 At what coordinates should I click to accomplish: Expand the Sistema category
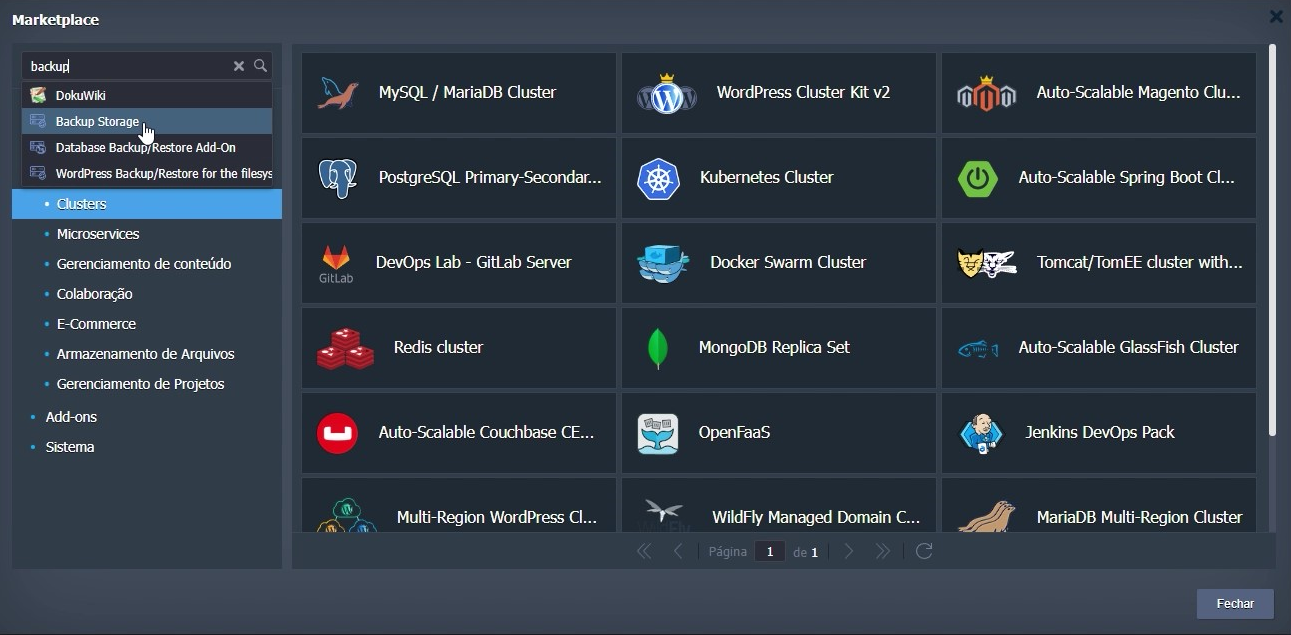point(70,447)
